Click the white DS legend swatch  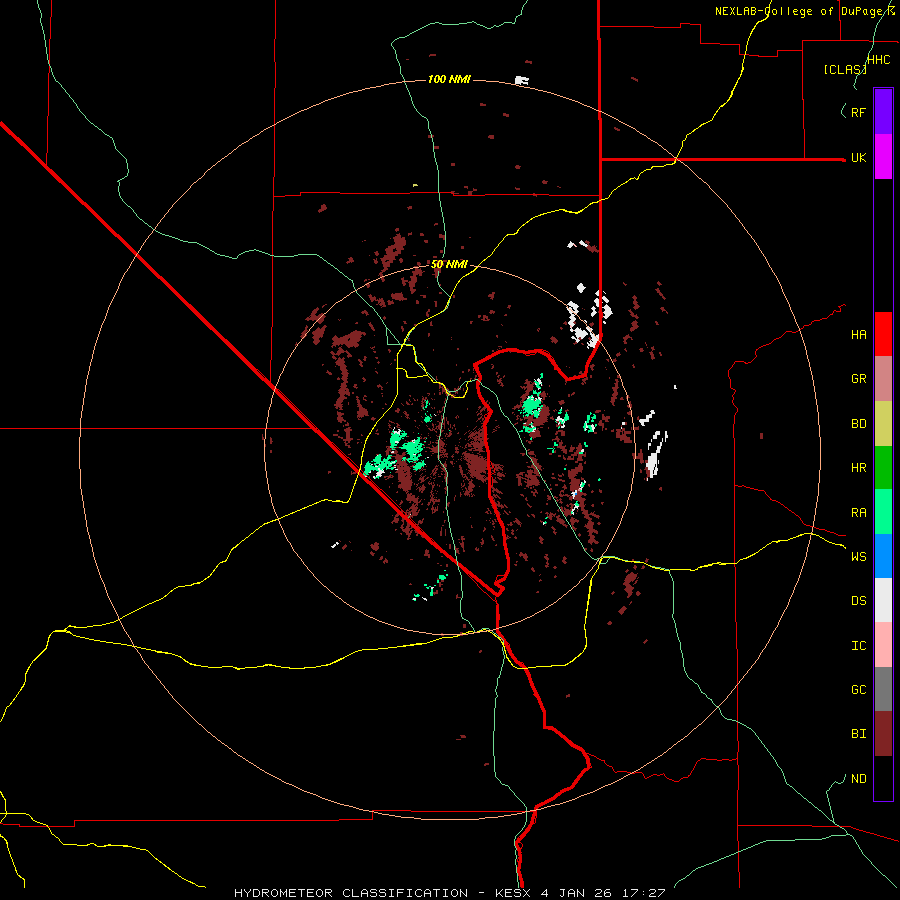coord(883,600)
